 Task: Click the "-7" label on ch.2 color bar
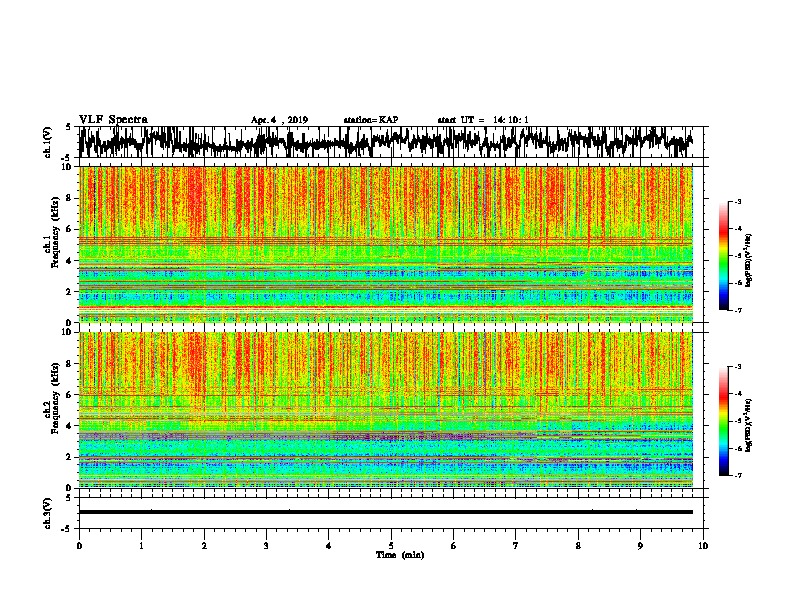pyautogui.click(x=737, y=475)
